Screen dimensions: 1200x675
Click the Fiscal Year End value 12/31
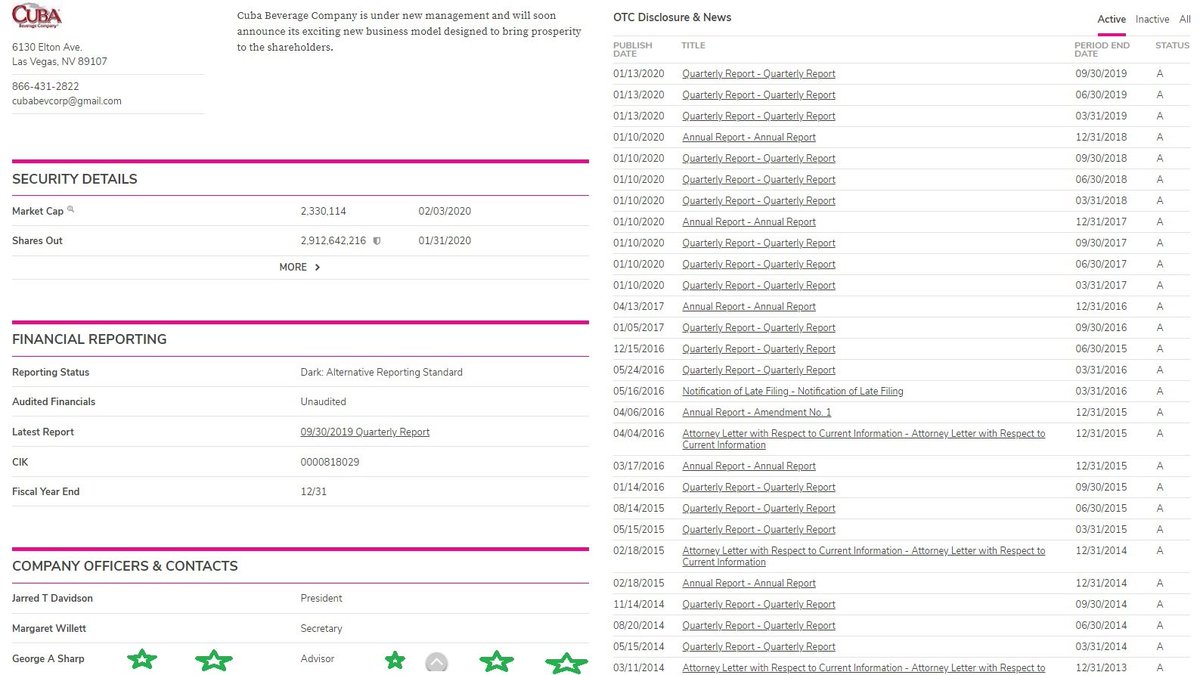(x=314, y=492)
